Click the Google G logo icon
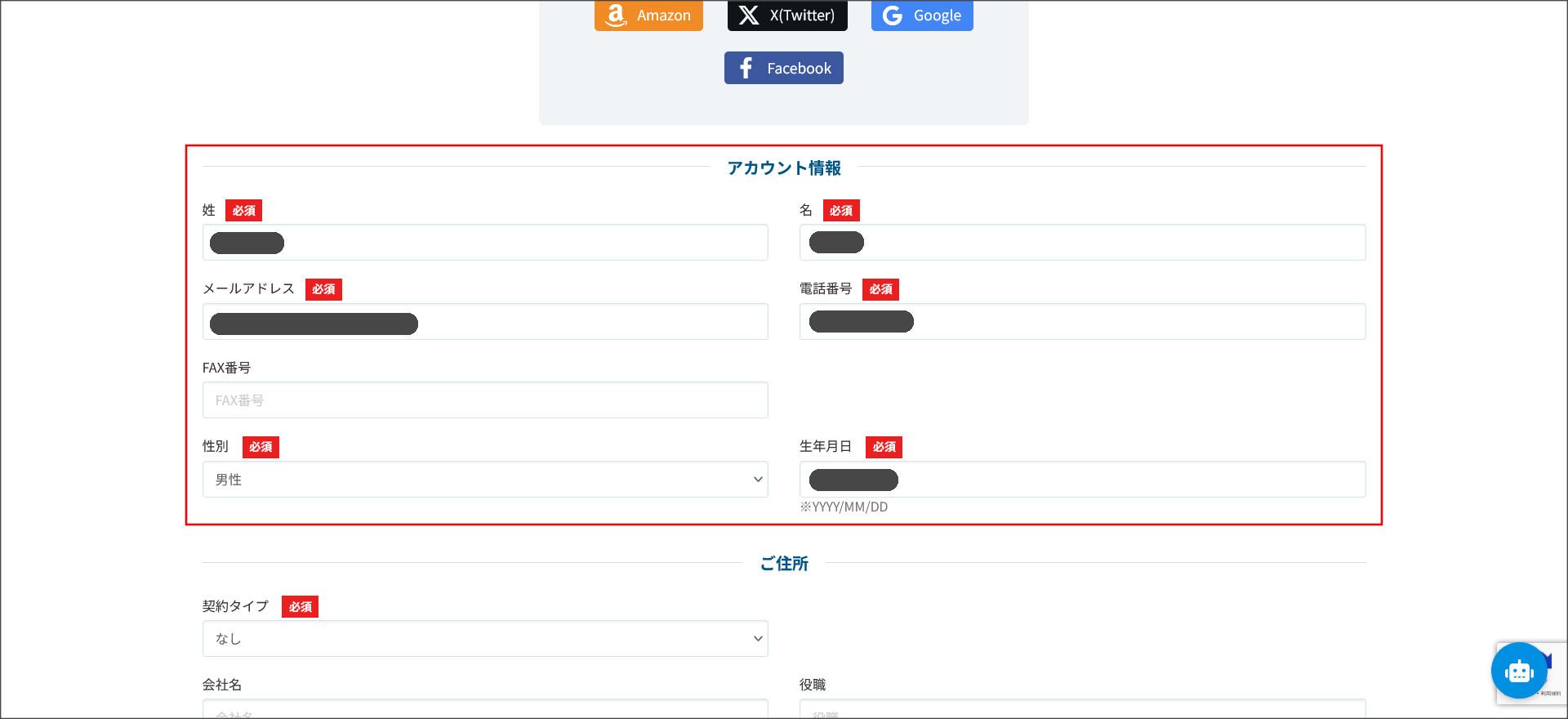Screen dimensions: 1568x719 tap(893, 15)
